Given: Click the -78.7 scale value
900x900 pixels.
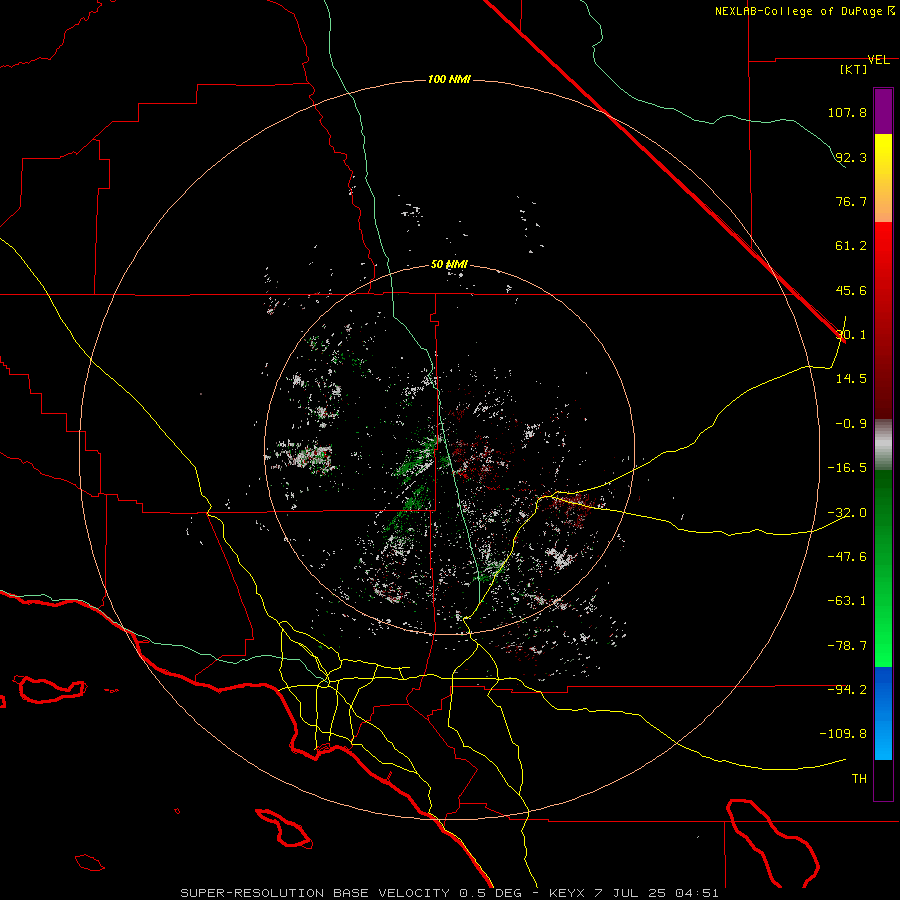Looking at the screenshot, I should (847, 646).
